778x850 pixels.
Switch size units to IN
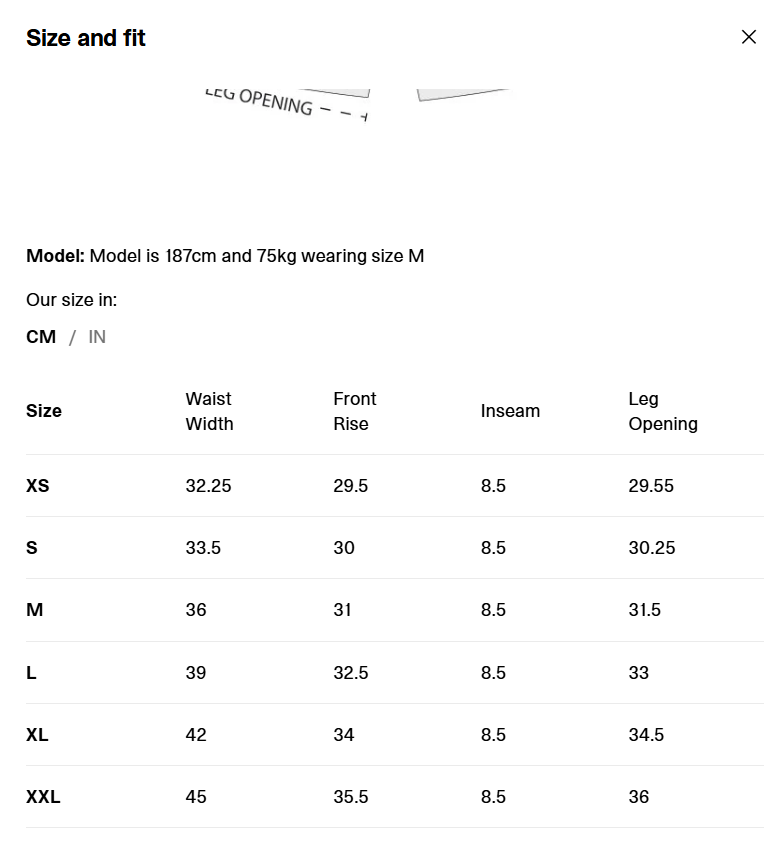(97, 337)
